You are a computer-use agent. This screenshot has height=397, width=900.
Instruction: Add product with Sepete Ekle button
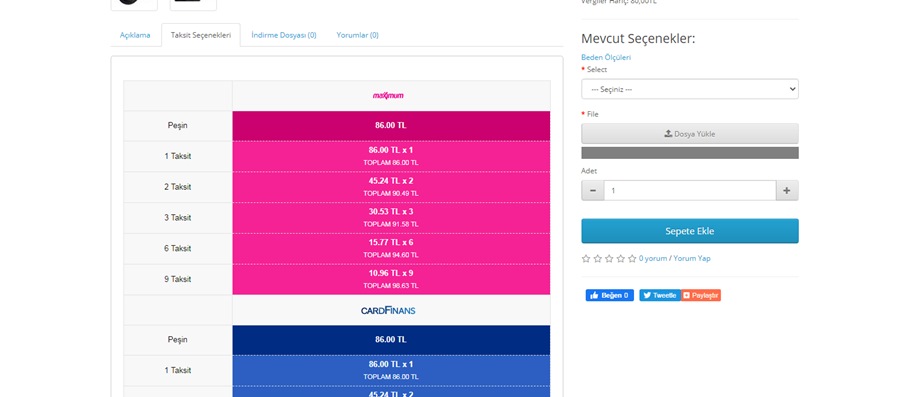tap(690, 231)
